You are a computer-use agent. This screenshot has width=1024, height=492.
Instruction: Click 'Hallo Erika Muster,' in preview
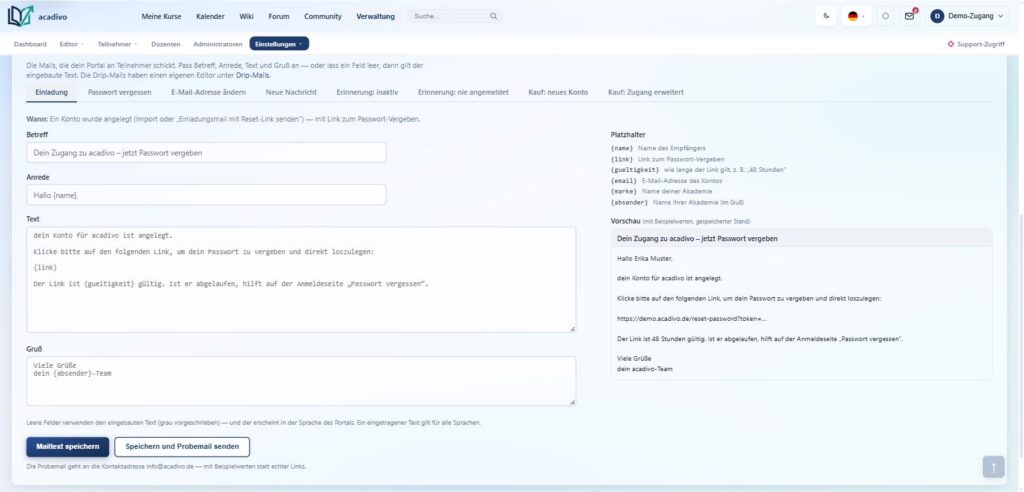coord(645,259)
